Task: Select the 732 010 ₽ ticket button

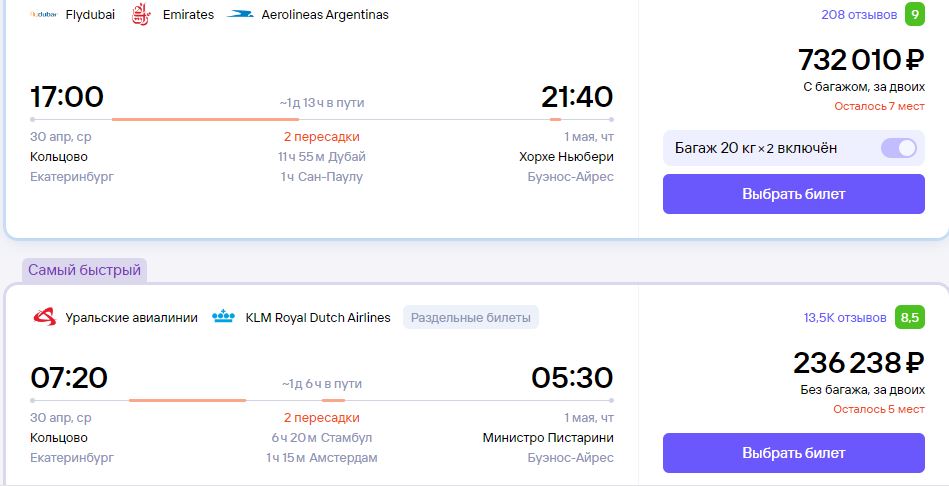Action: click(x=793, y=194)
